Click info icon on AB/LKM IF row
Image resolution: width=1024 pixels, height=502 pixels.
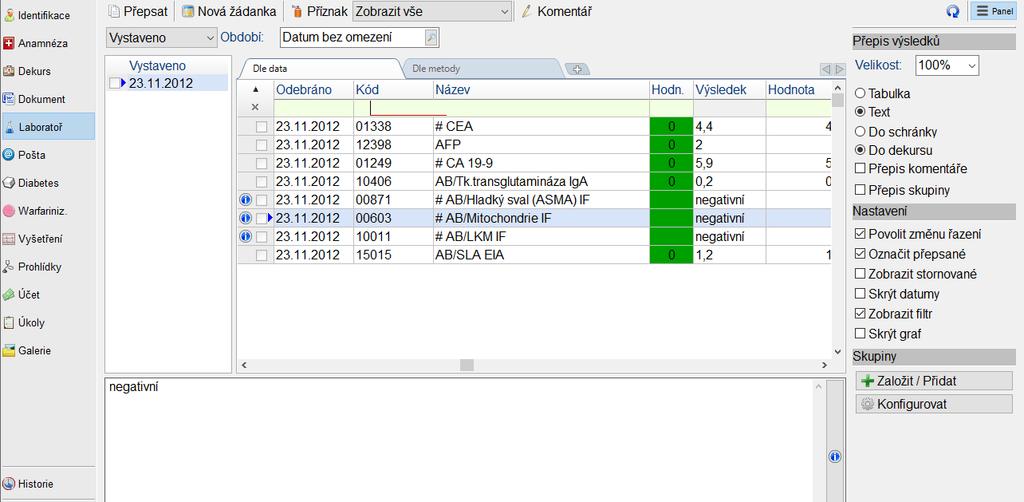point(246,236)
